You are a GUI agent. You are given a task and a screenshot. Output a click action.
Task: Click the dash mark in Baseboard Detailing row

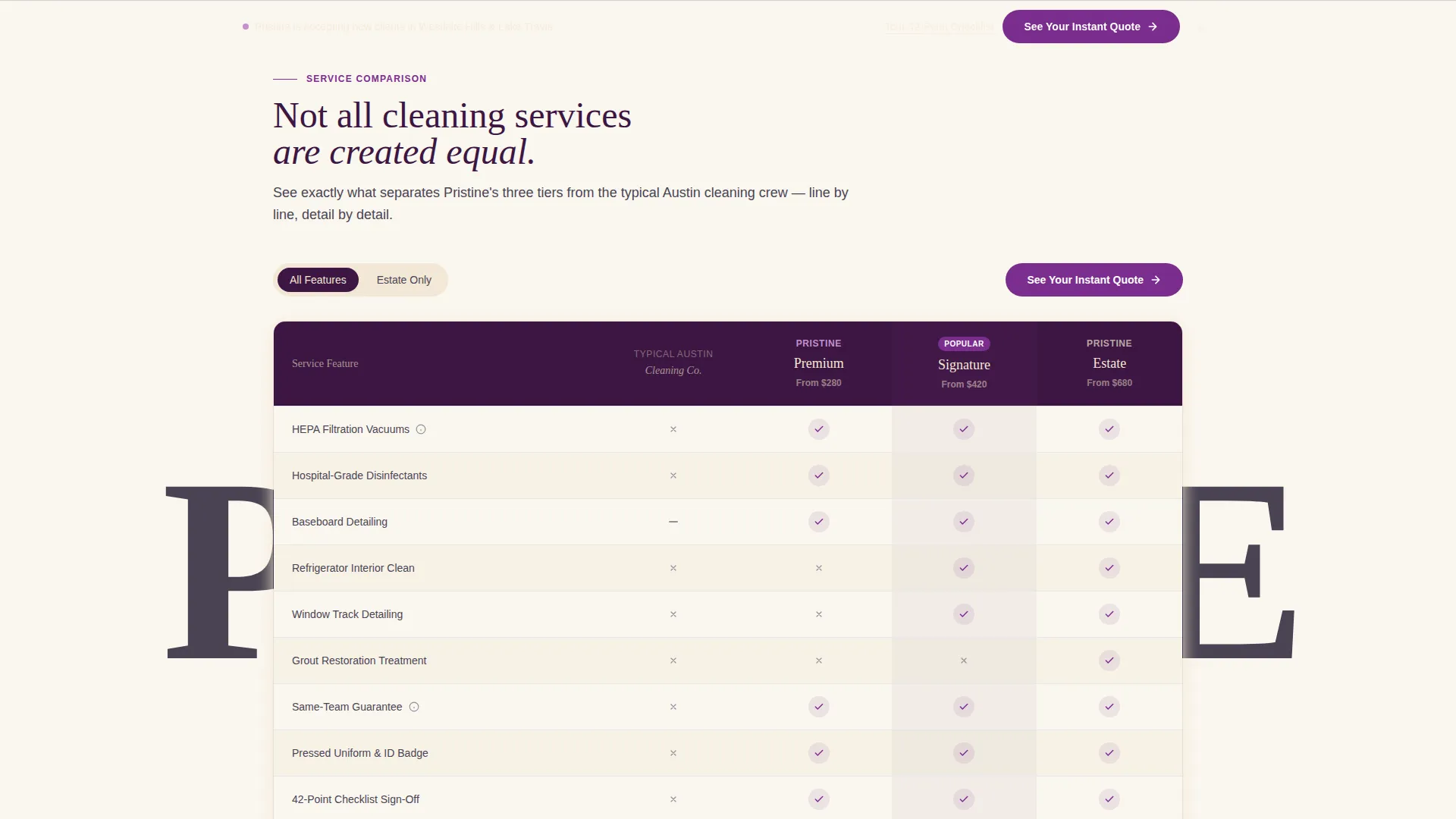pos(673,522)
